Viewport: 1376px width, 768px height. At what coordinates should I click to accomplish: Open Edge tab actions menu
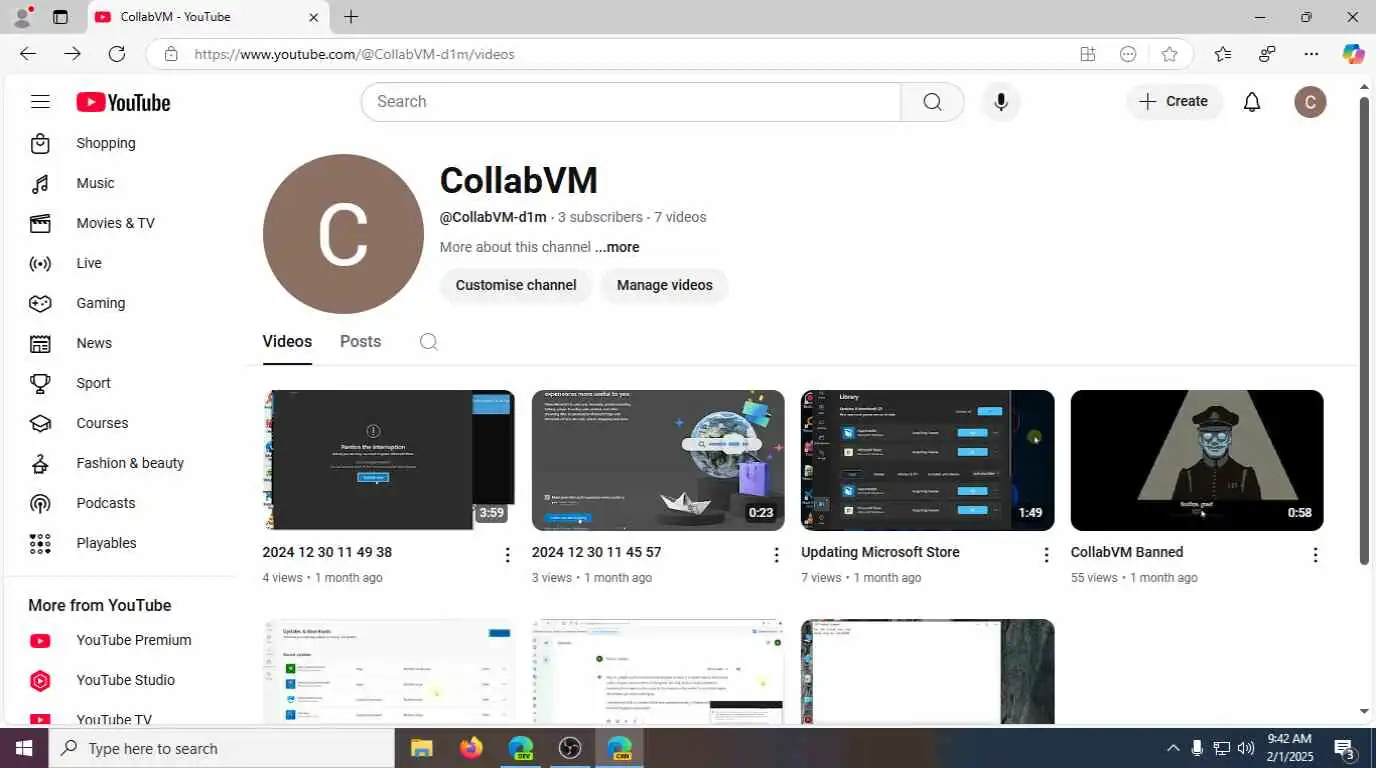(60, 17)
